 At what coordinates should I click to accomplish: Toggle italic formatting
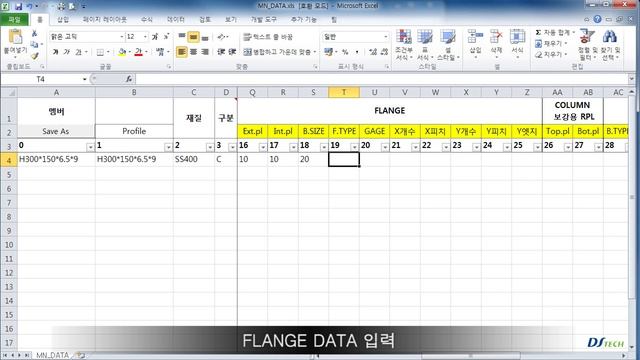coord(67,52)
